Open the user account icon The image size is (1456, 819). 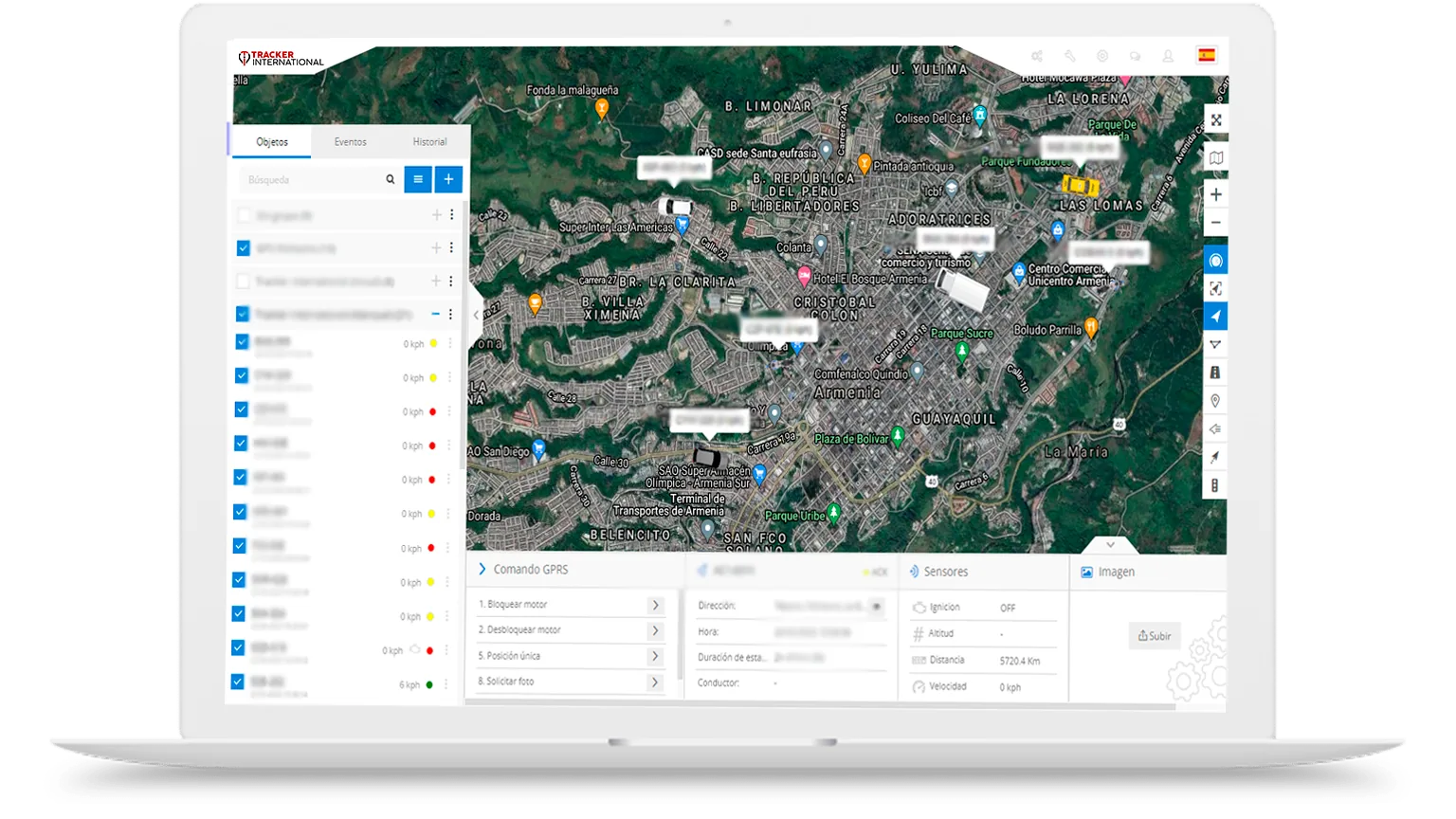pyautogui.click(x=1168, y=56)
